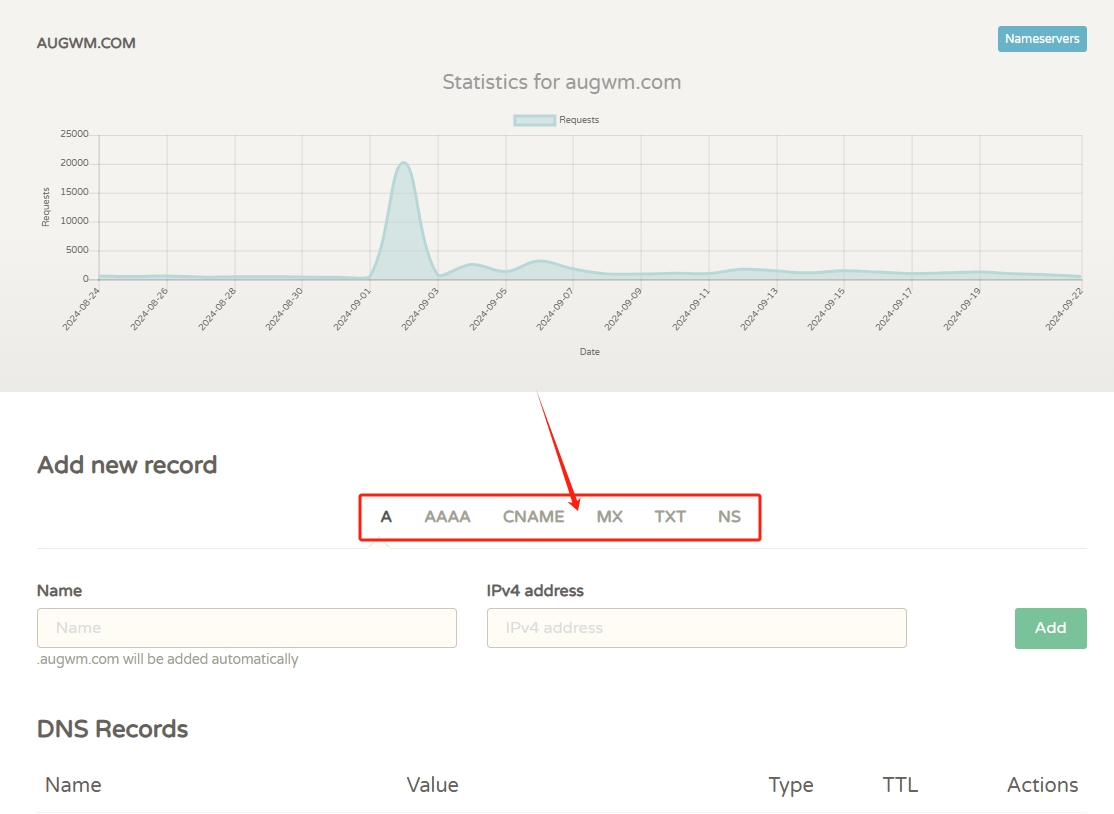Click the TTL column header
Viewport: 1114px width, 814px height.
coord(900,785)
